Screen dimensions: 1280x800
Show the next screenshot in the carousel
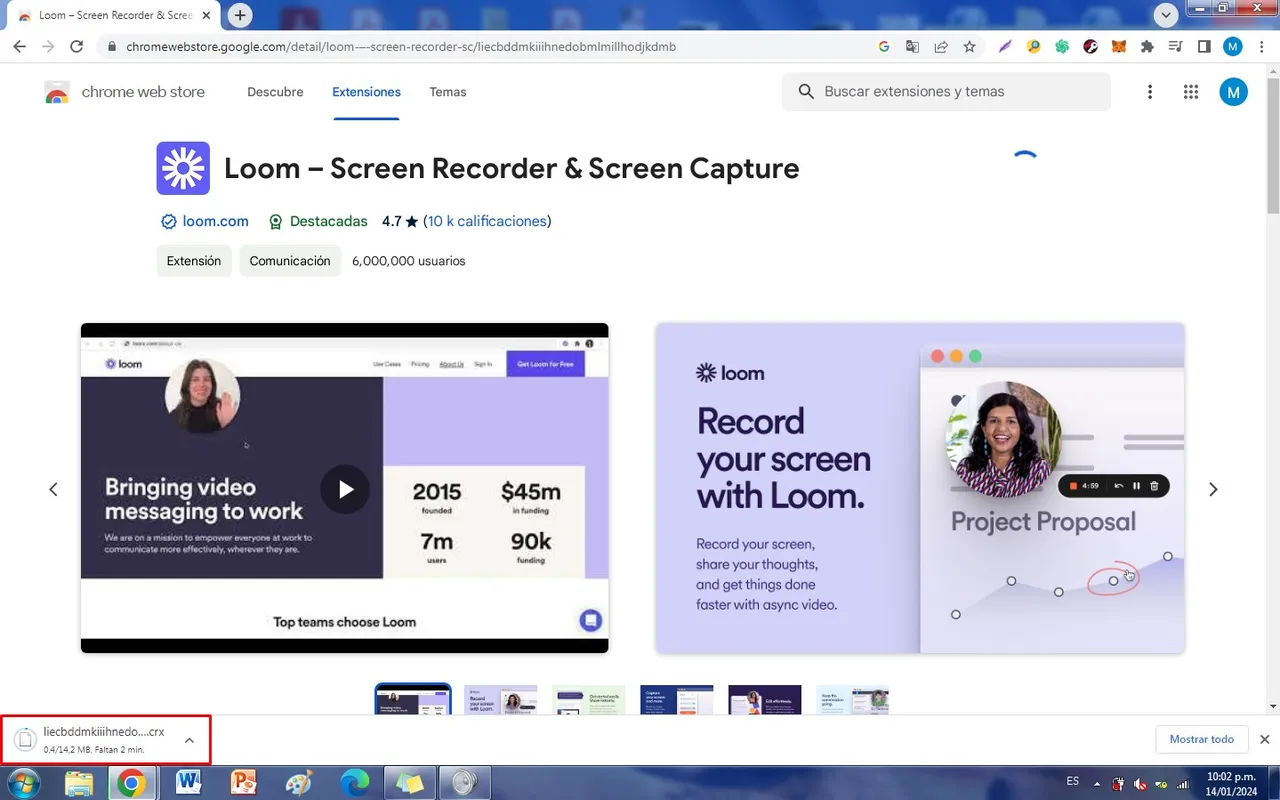coord(1213,489)
